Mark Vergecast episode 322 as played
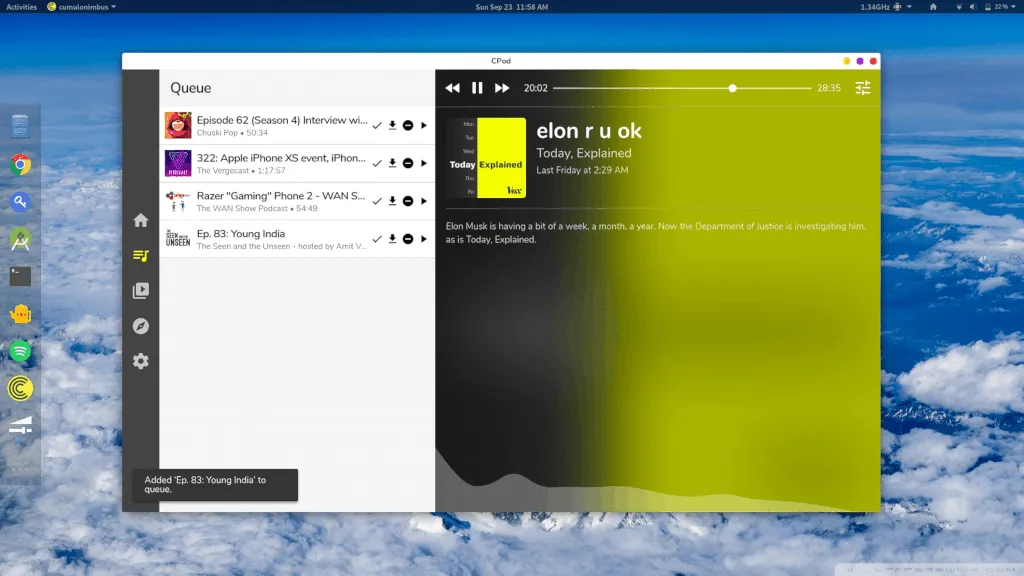Screen dimensions: 1024x576 [377, 163]
